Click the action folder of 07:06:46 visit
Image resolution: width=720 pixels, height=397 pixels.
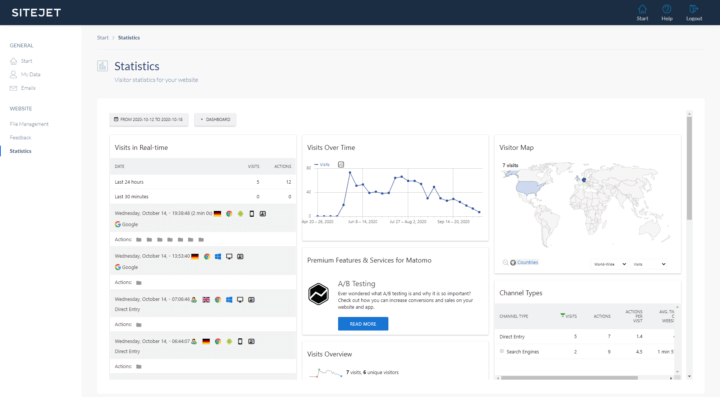(x=139, y=324)
